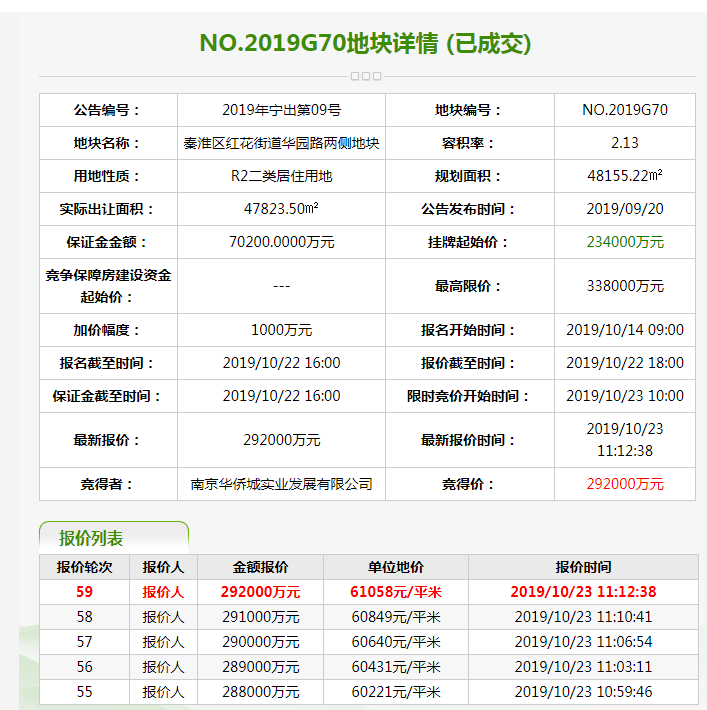
Task: Click the 最高限价 label cell
Action: (470, 286)
